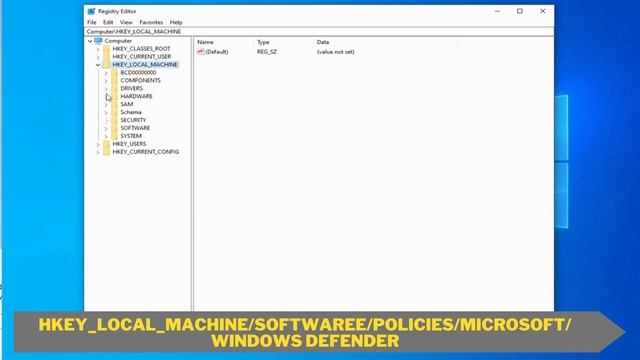Expand the SYSTEM chevron
This screenshot has width=640, height=360.
(x=106, y=136)
